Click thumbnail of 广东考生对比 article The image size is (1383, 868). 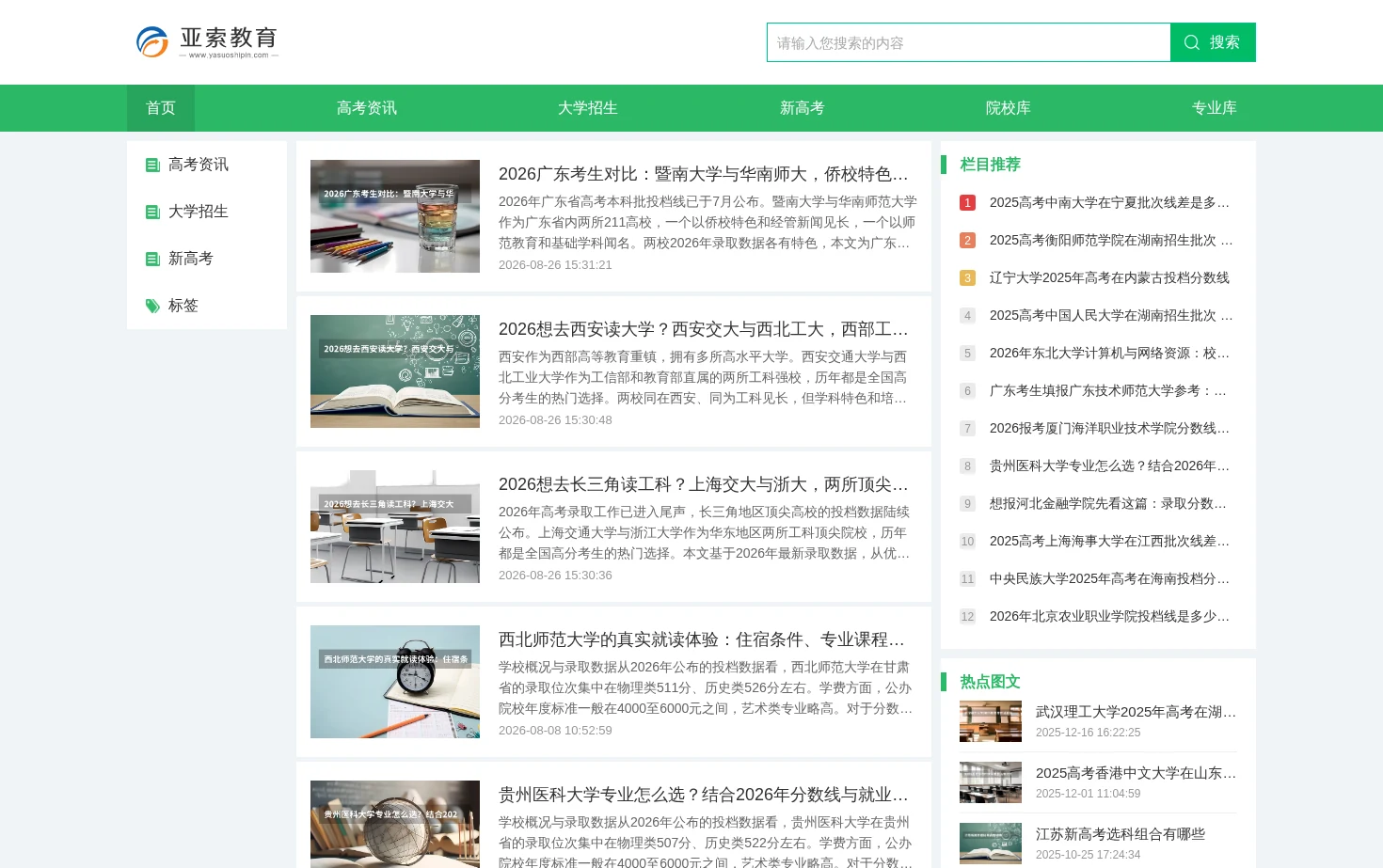(395, 216)
